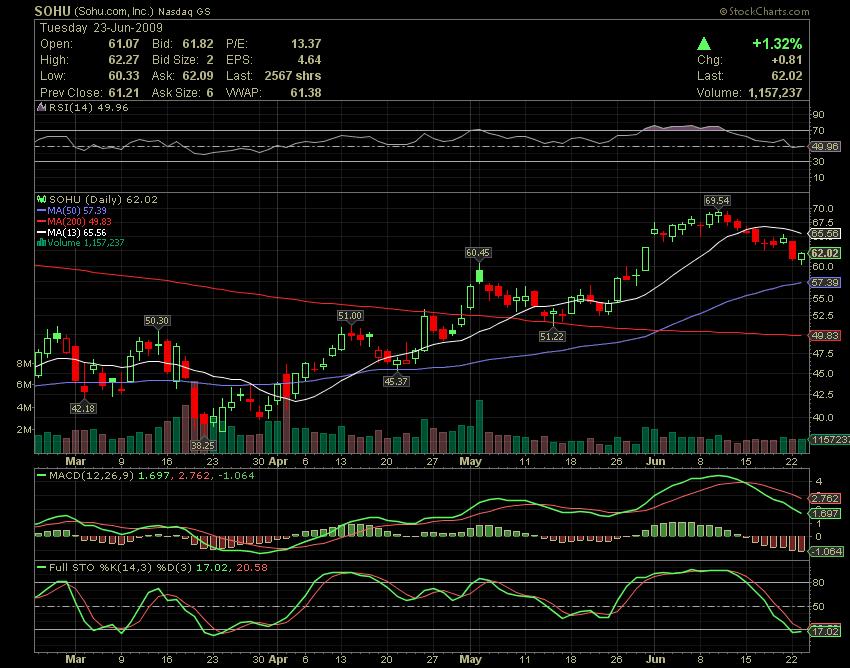Click the green line marker before Full STO
The width and height of the screenshot is (850, 668).
tap(42, 568)
